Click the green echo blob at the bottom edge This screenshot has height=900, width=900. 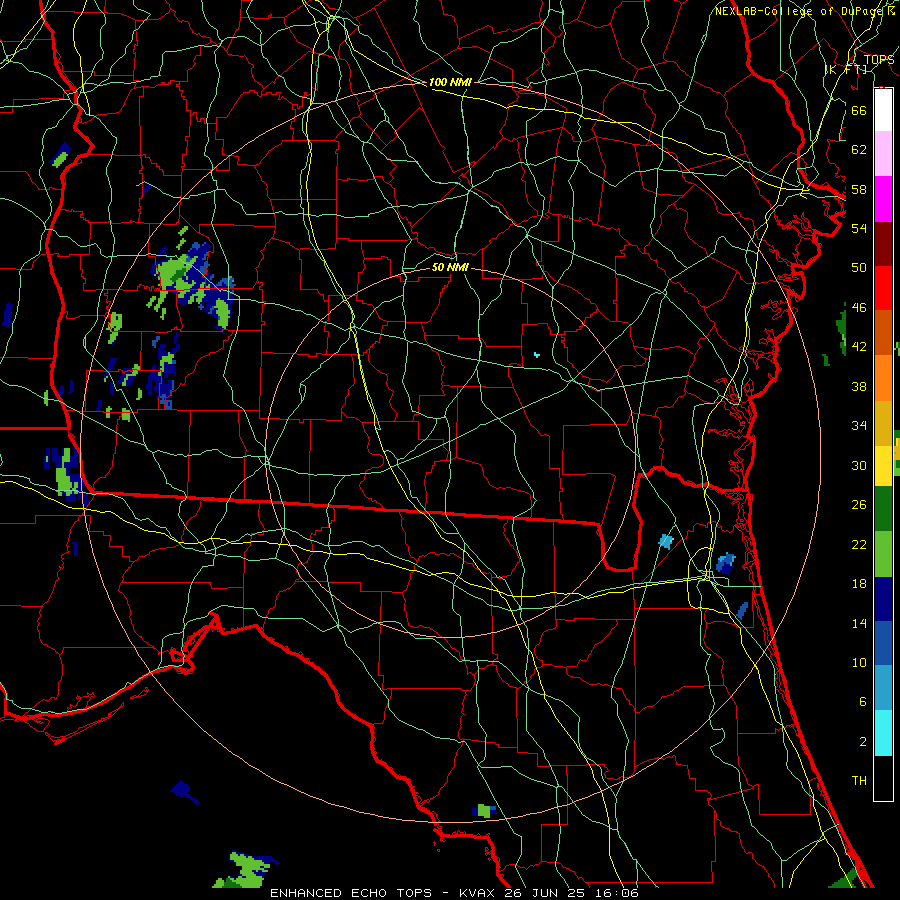click(246, 870)
